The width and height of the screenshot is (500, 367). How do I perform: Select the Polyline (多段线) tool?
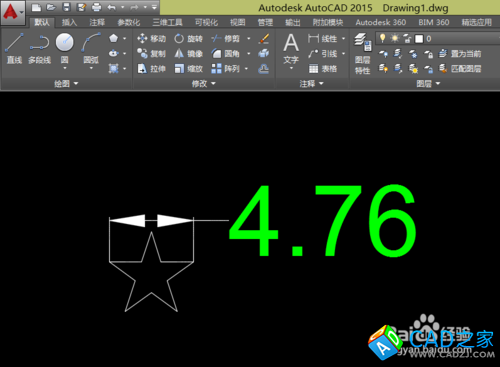tap(39, 48)
